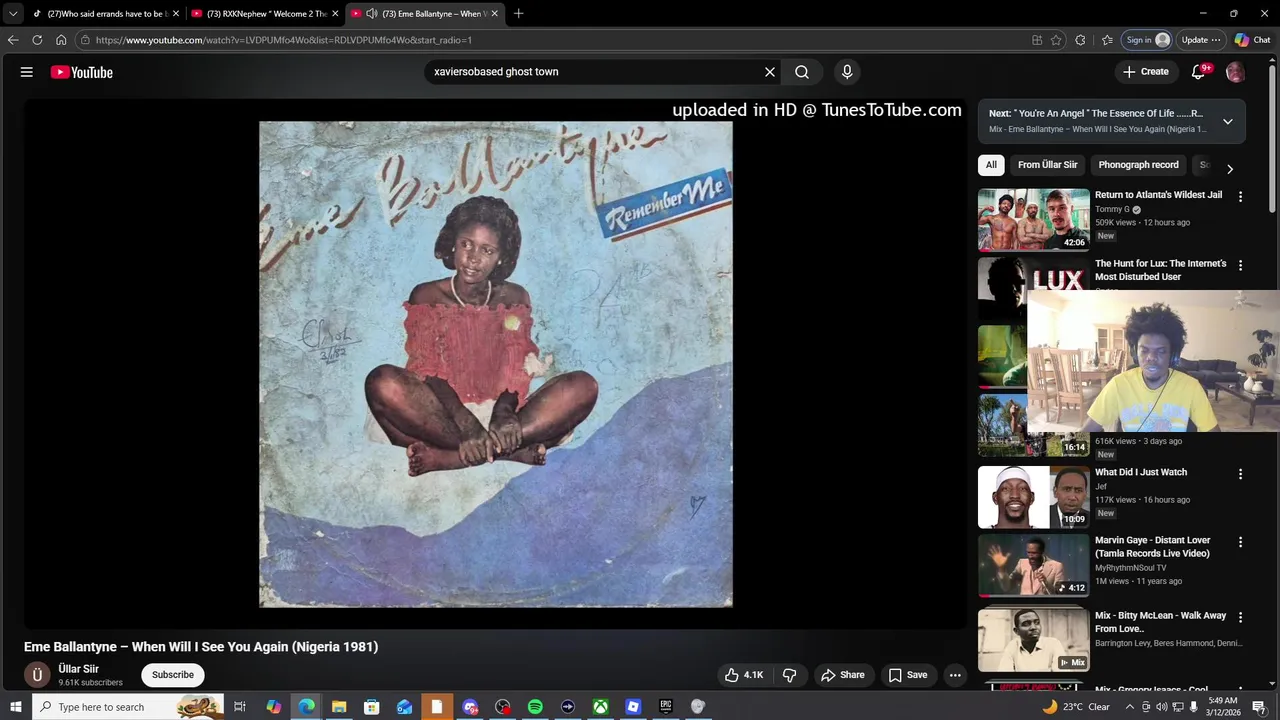
Task: Open Marvin Gaye Distant Lover thumbnail
Action: [x=1033, y=565]
